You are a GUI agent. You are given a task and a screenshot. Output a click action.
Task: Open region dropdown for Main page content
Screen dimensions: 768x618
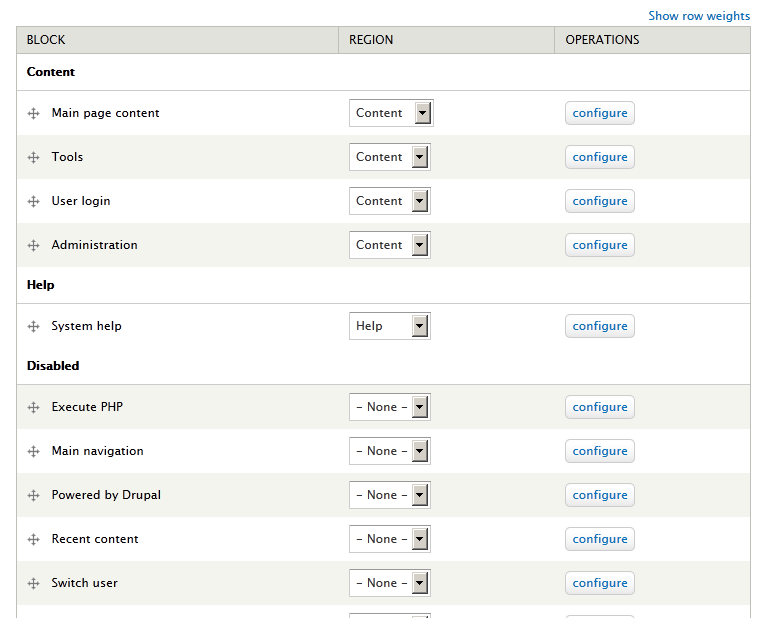390,113
